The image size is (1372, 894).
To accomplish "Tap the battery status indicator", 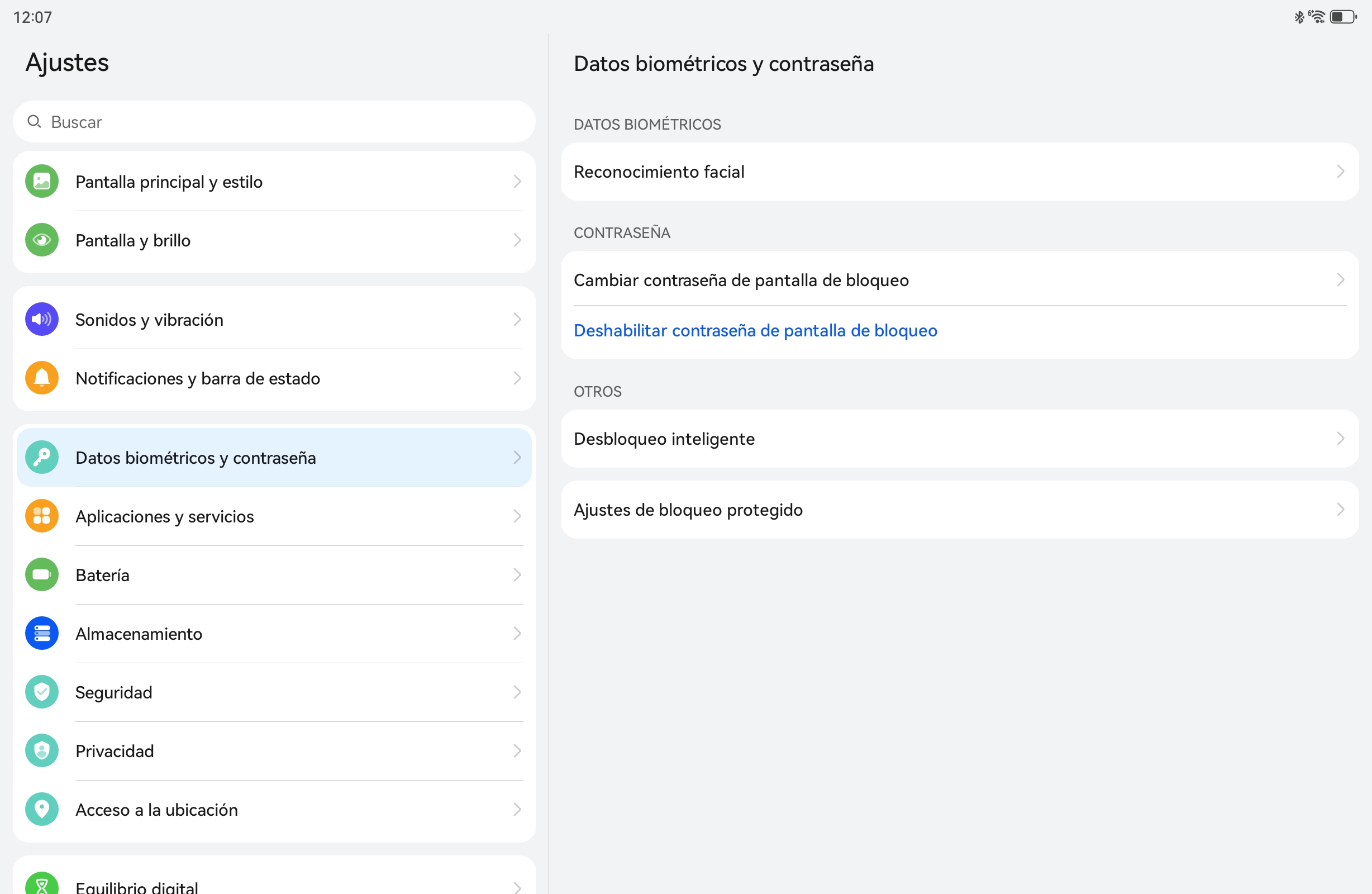I will pyautogui.click(x=1343, y=17).
